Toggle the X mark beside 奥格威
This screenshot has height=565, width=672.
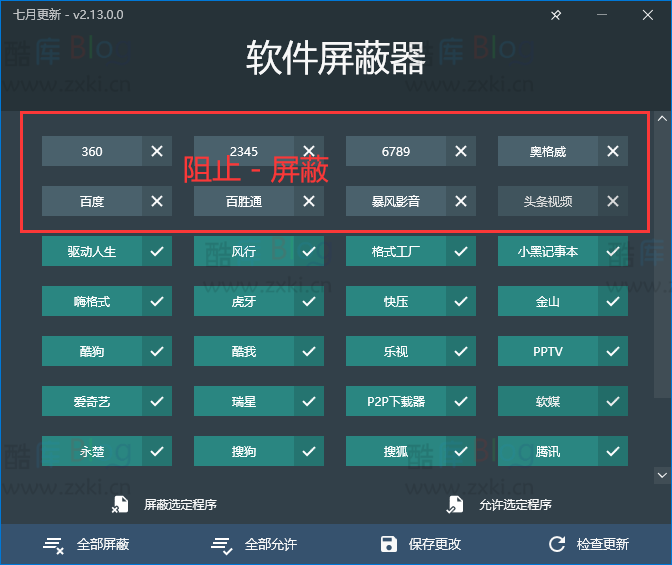613,151
